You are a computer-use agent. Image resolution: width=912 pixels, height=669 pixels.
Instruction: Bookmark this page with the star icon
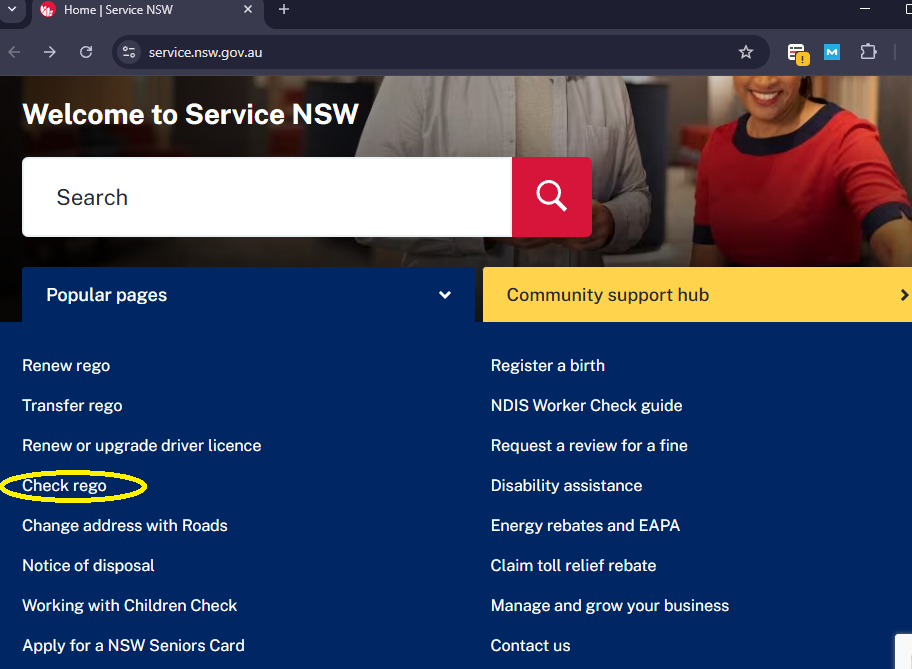coord(745,52)
